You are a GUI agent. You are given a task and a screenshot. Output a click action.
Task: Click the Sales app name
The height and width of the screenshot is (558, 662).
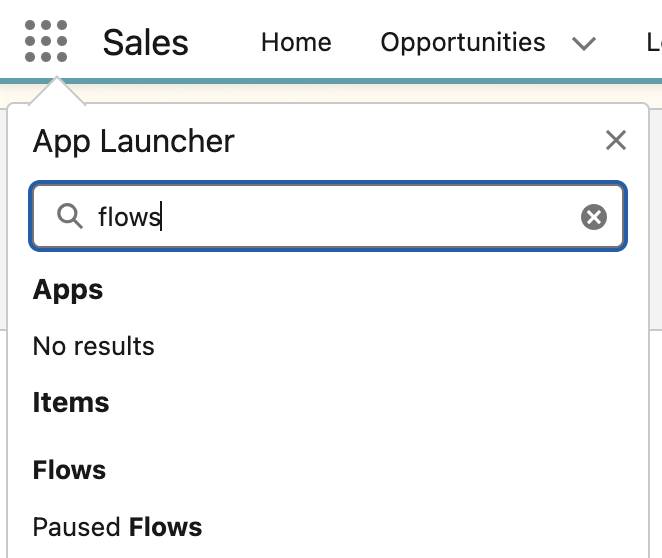tap(146, 43)
